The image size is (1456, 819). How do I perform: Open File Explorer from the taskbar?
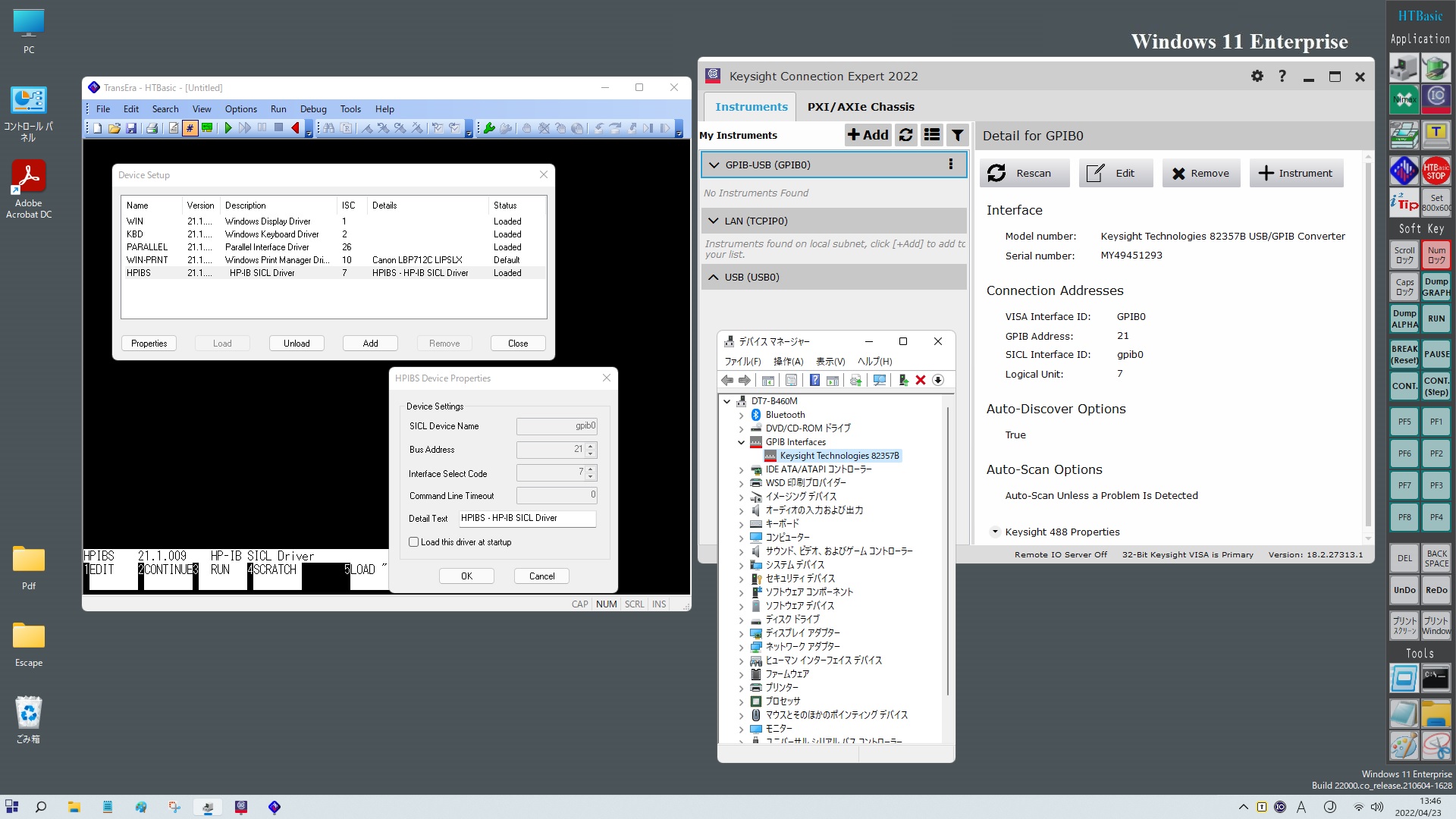pyautogui.click(x=74, y=807)
